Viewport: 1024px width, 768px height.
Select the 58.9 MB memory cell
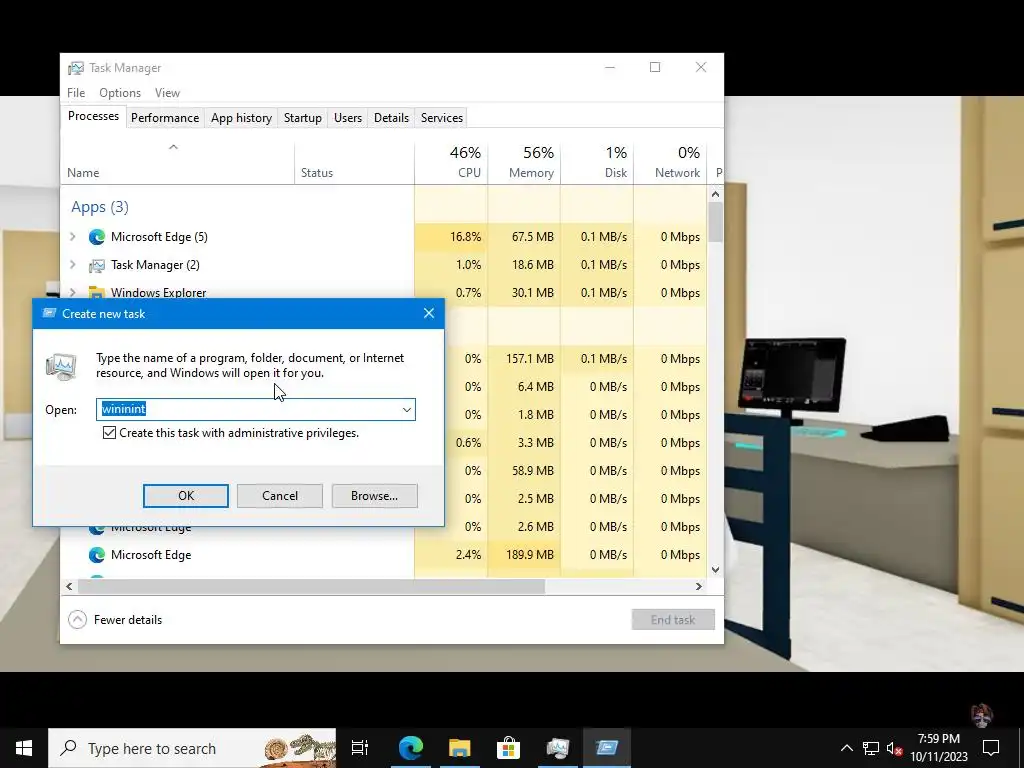(x=524, y=471)
